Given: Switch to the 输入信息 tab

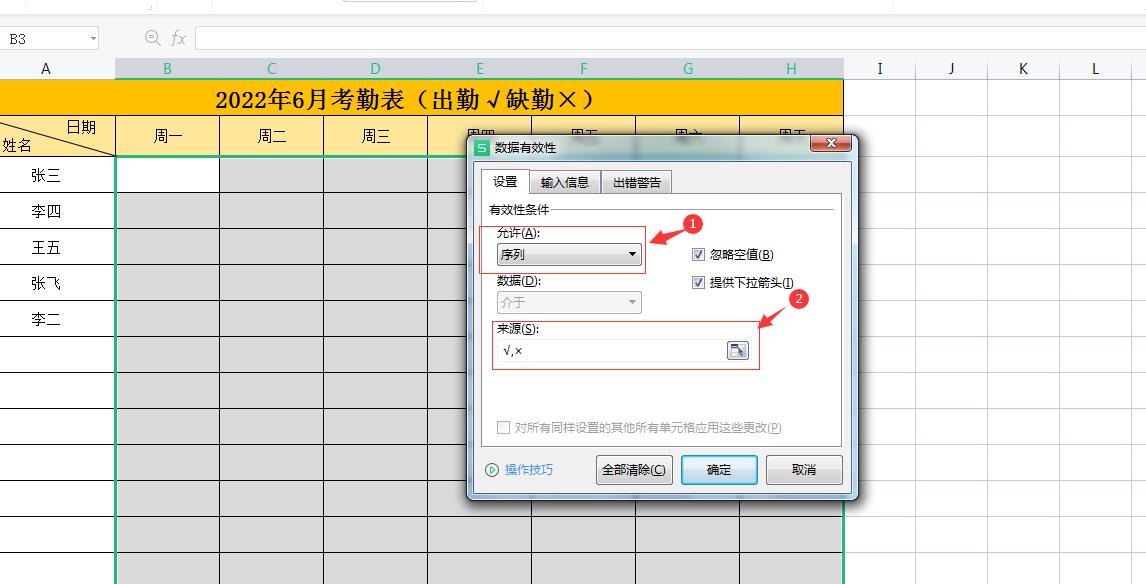Looking at the screenshot, I should click(565, 183).
